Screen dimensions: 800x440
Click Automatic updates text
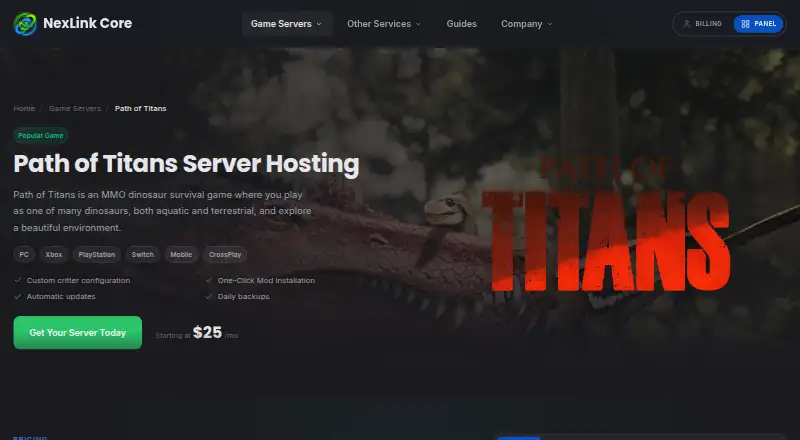tap(61, 297)
